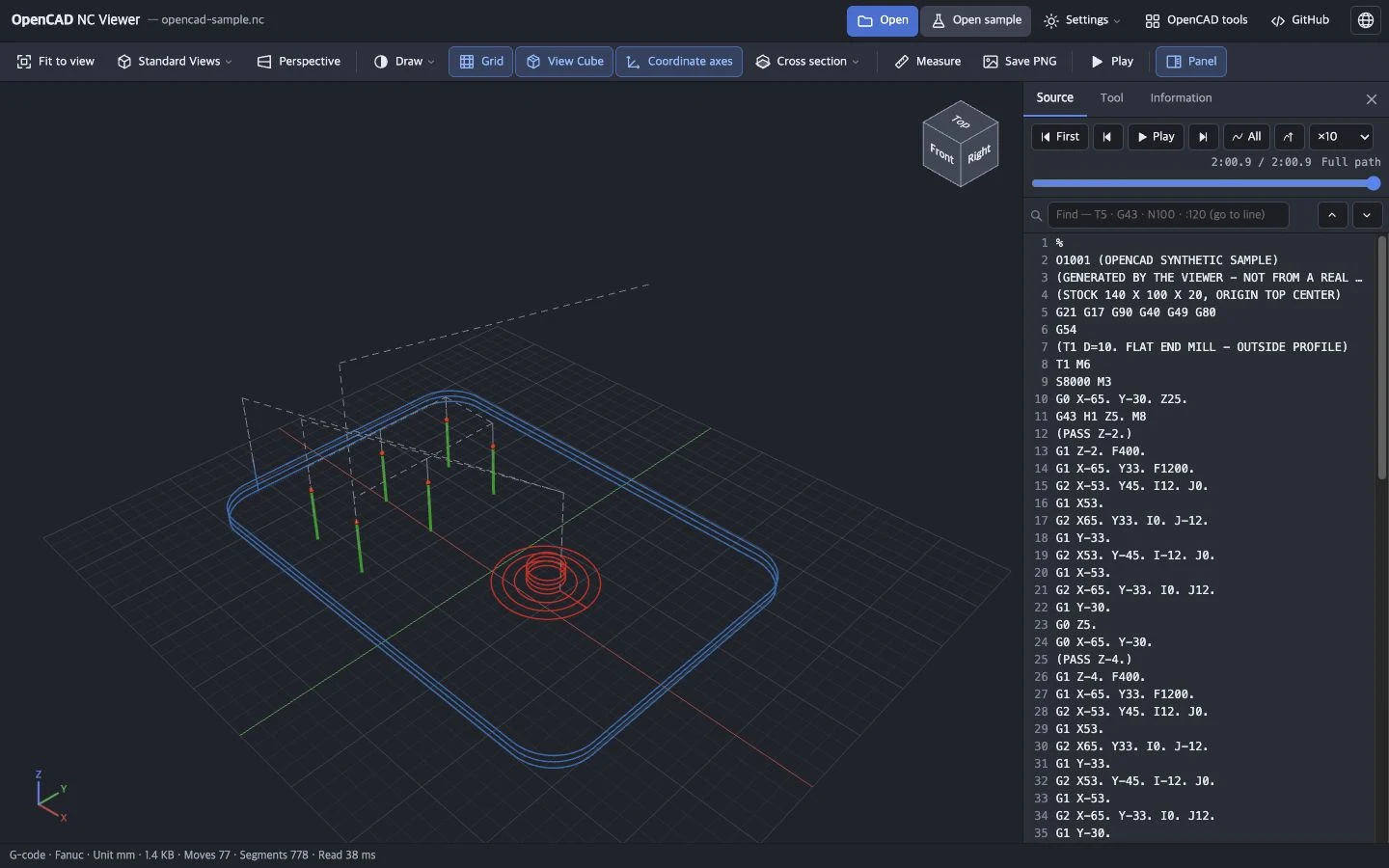The width and height of the screenshot is (1389, 868).
Task: Click the Save PNG button
Action: coord(1020,62)
